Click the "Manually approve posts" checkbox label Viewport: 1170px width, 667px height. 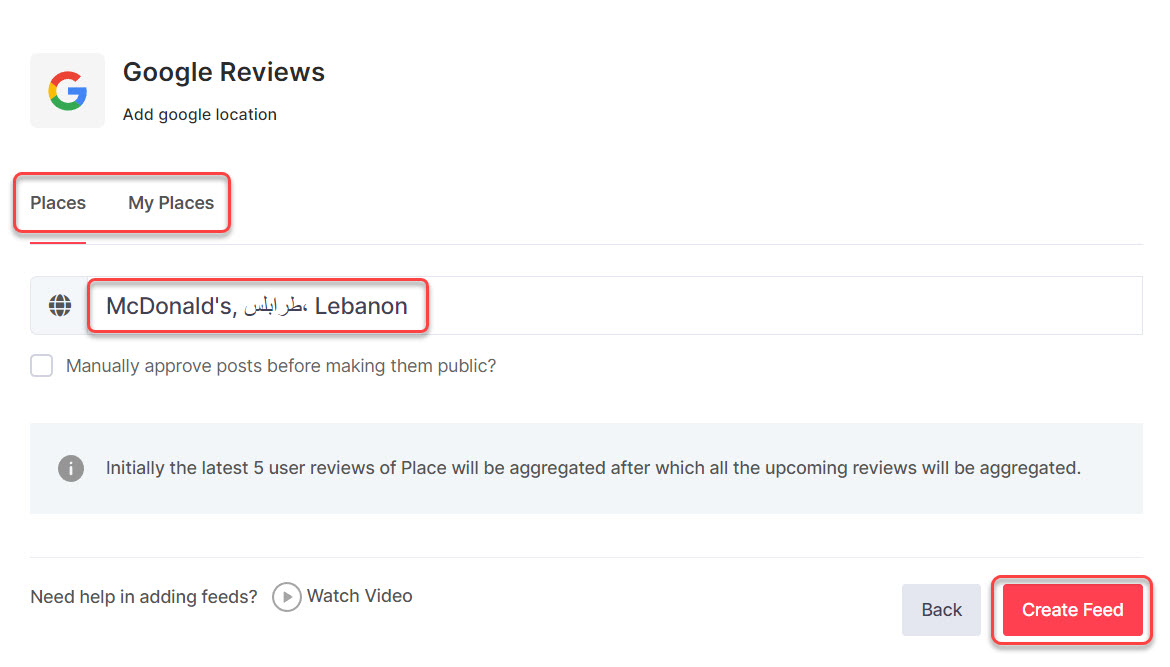click(x=281, y=366)
